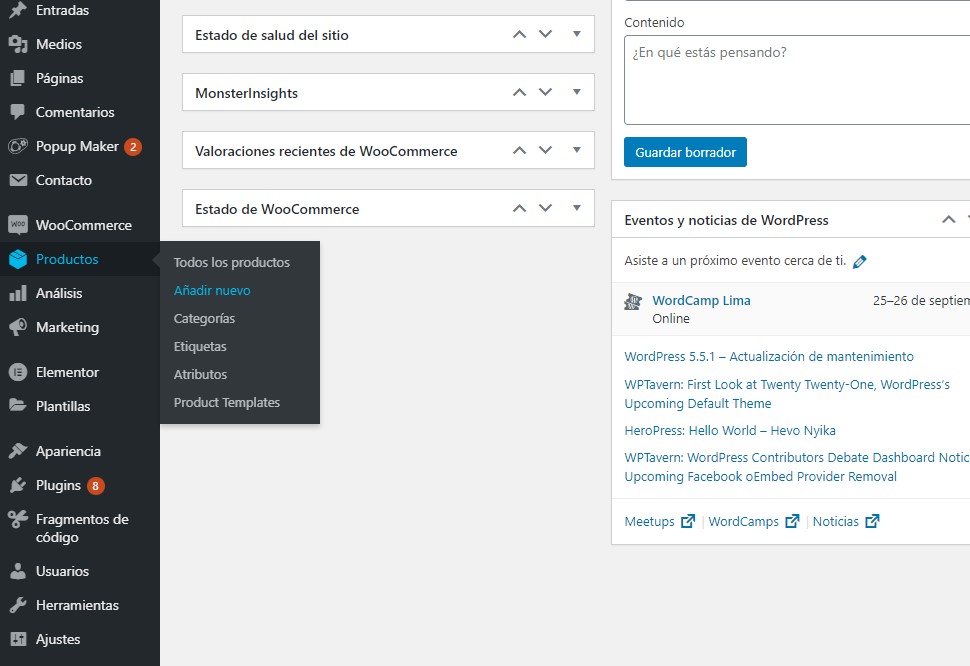Toggle Estado de salud del sitio panel triangle
The height and width of the screenshot is (666, 970).
[577, 34]
